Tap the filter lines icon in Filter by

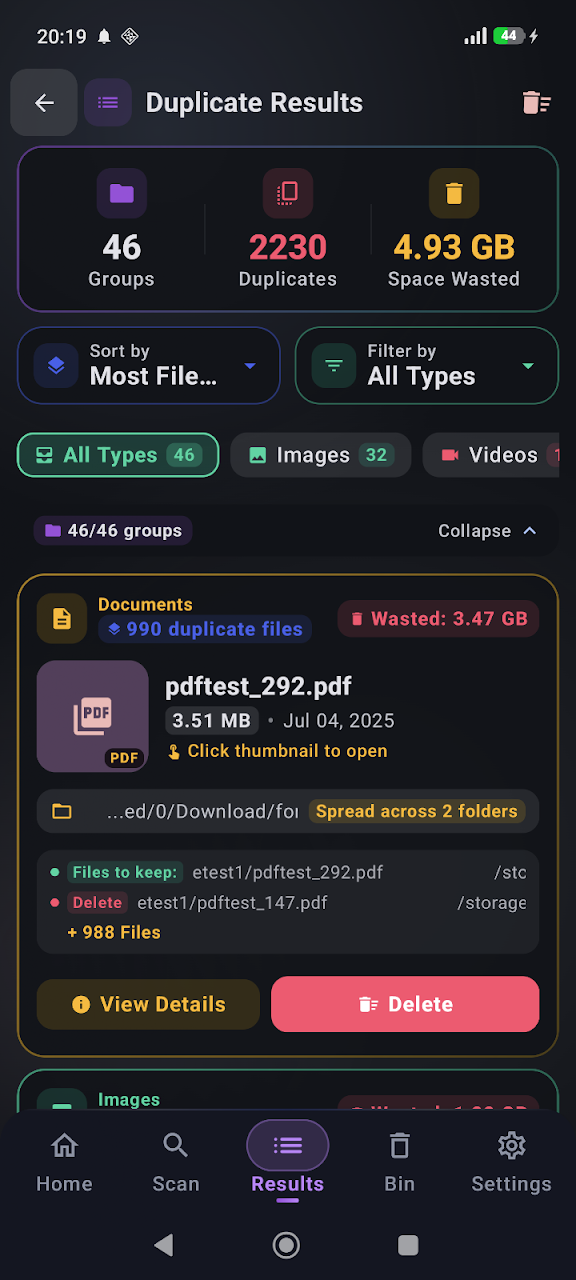tap(334, 366)
